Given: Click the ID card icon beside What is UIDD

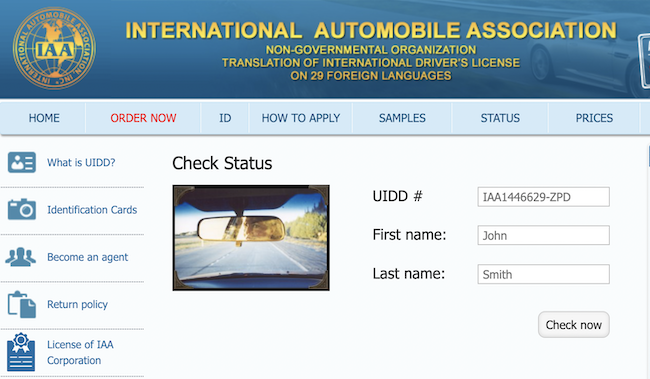Looking at the screenshot, I should pyautogui.click(x=22, y=162).
